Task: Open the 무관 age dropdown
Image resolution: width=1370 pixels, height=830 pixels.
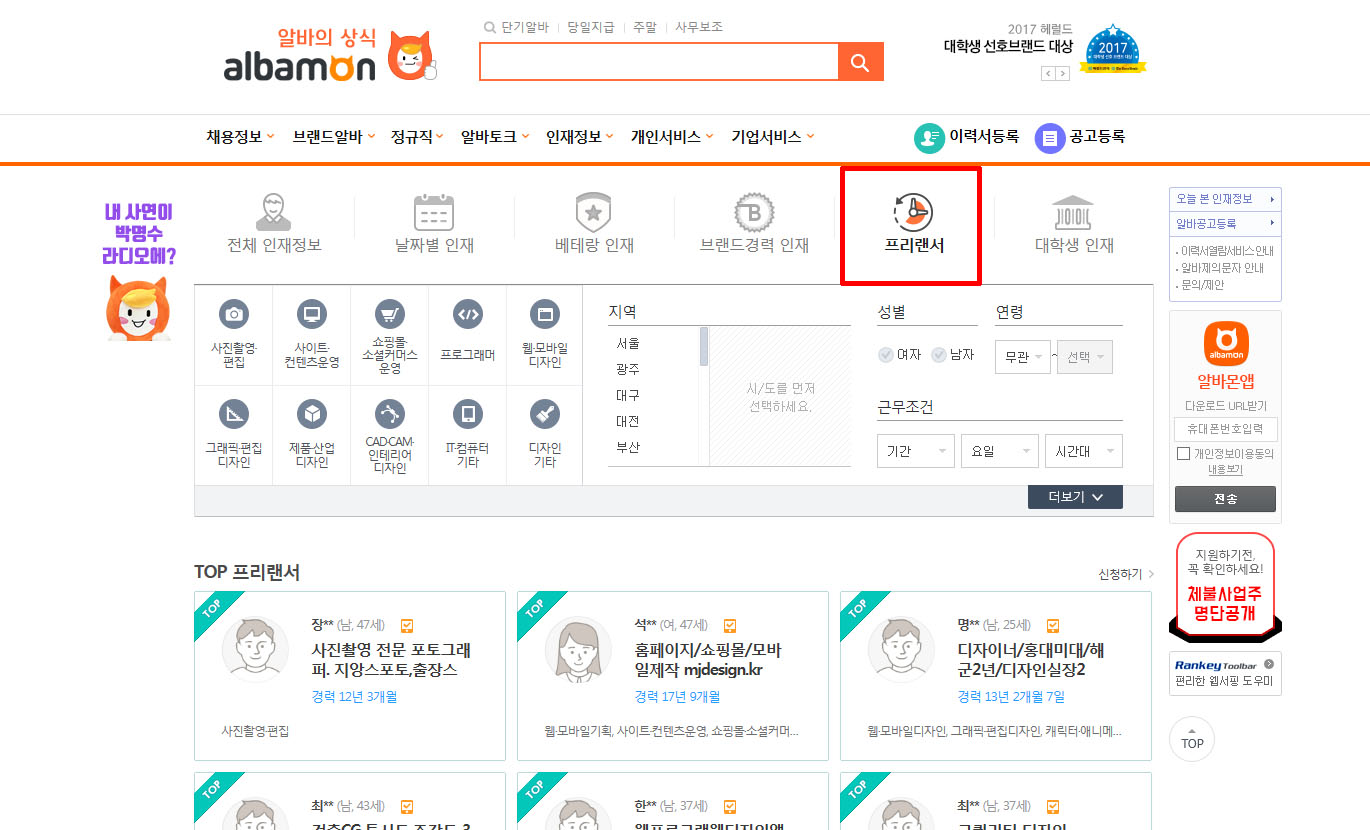Action: pyautogui.click(x=1022, y=357)
